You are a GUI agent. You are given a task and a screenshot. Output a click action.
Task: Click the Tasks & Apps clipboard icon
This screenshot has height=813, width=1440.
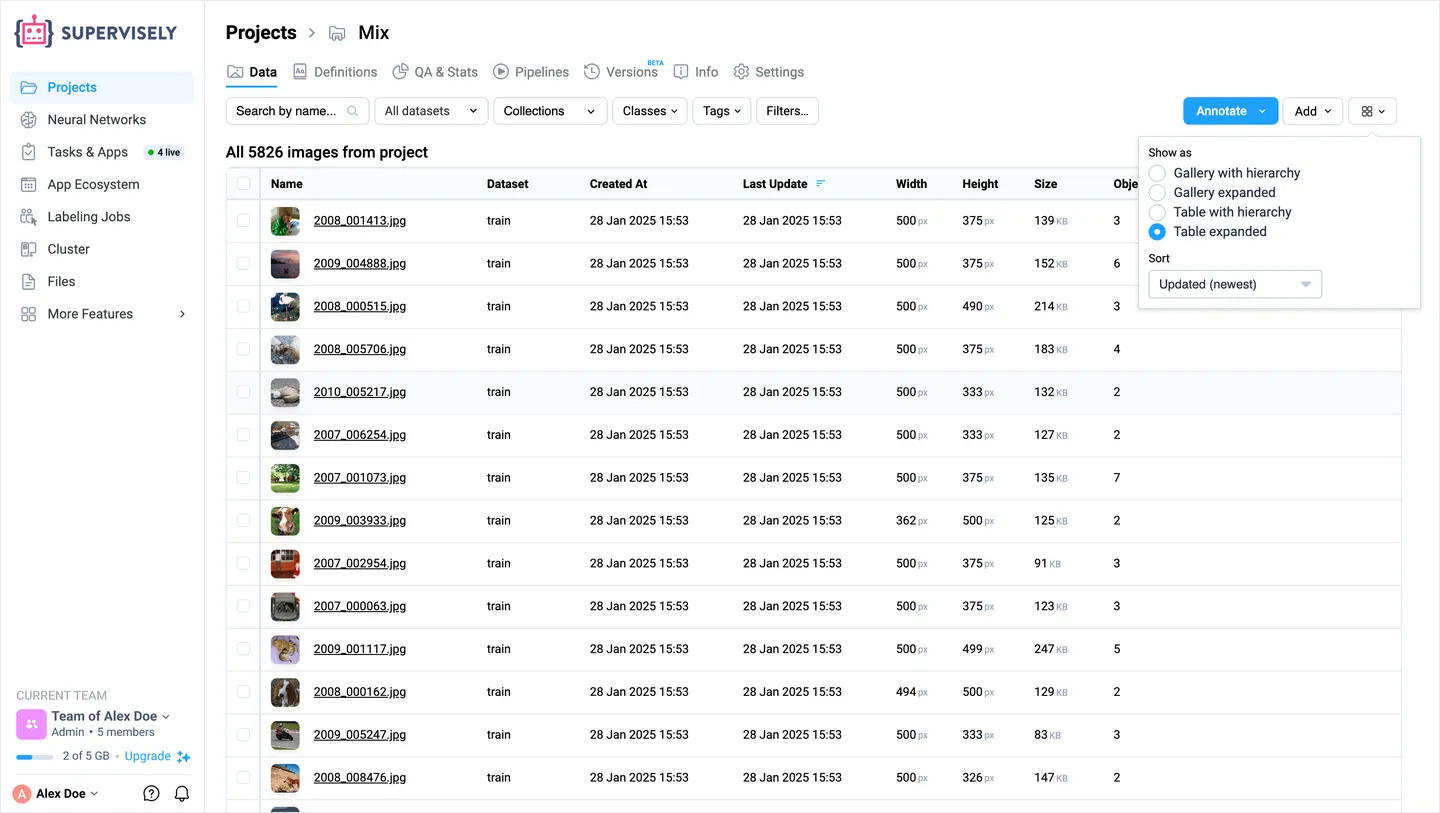[29, 152]
